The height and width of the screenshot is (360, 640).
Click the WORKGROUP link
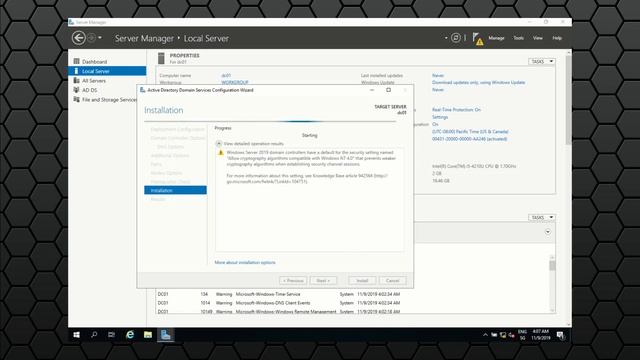pyautogui.click(x=235, y=82)
